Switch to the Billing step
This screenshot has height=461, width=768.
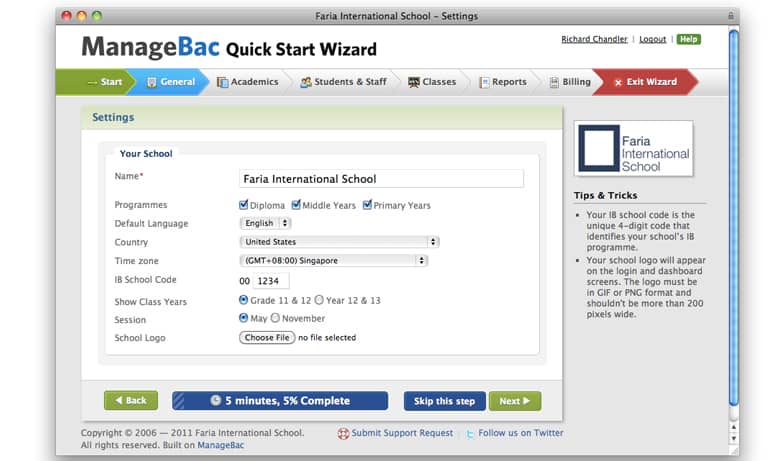(x=570, y=82)
